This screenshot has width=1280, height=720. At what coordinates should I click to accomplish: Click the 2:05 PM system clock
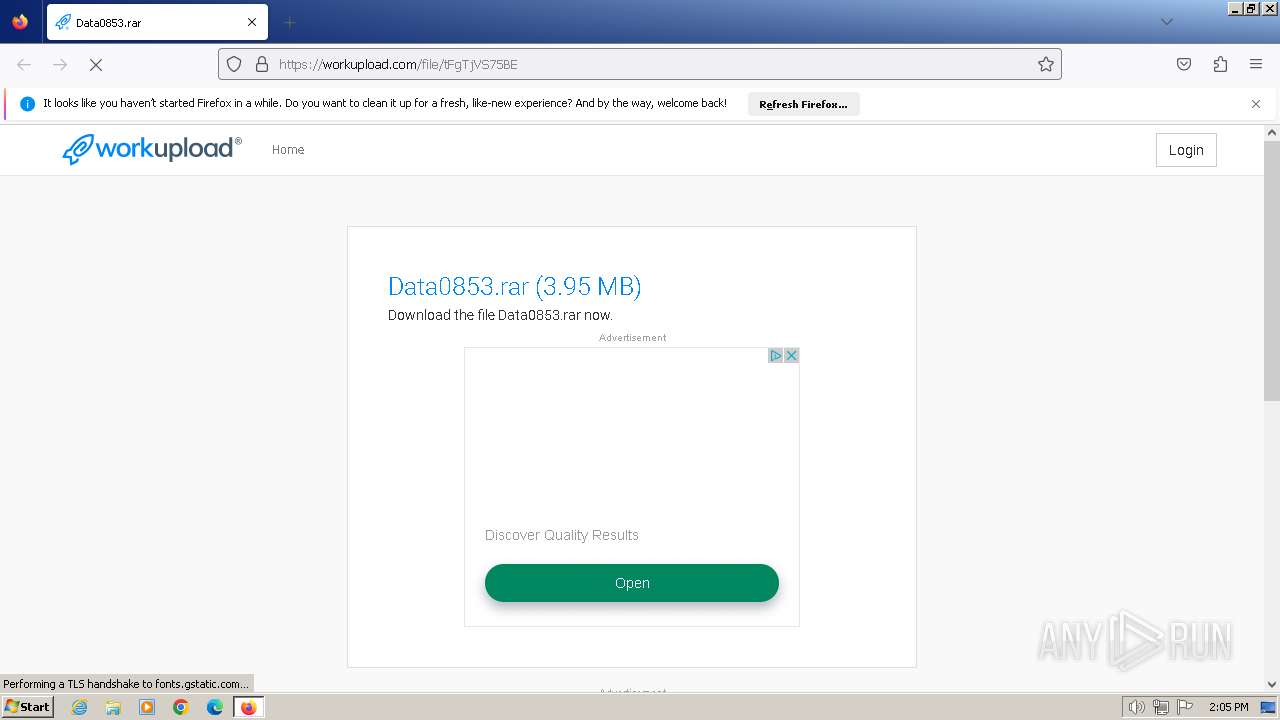(x=1228, y=707)
